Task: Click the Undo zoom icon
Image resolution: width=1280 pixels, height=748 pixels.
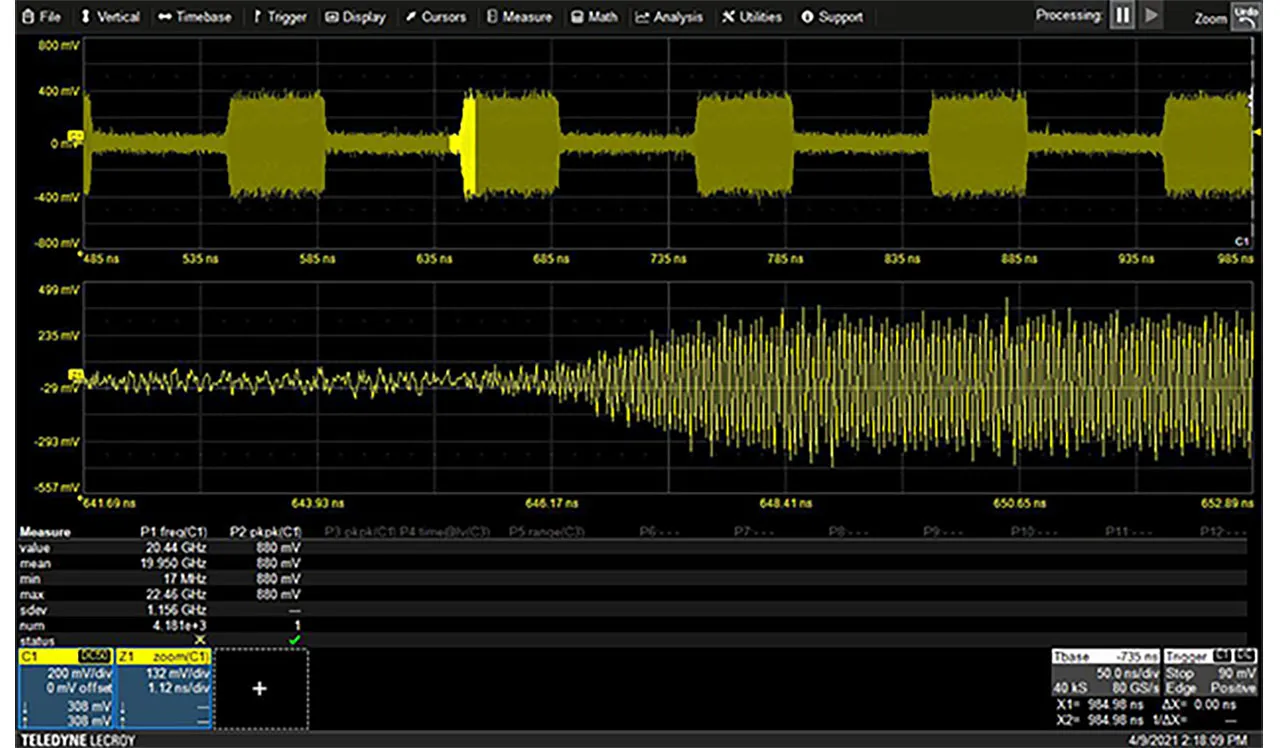Action: click(x=1246, y=16)
